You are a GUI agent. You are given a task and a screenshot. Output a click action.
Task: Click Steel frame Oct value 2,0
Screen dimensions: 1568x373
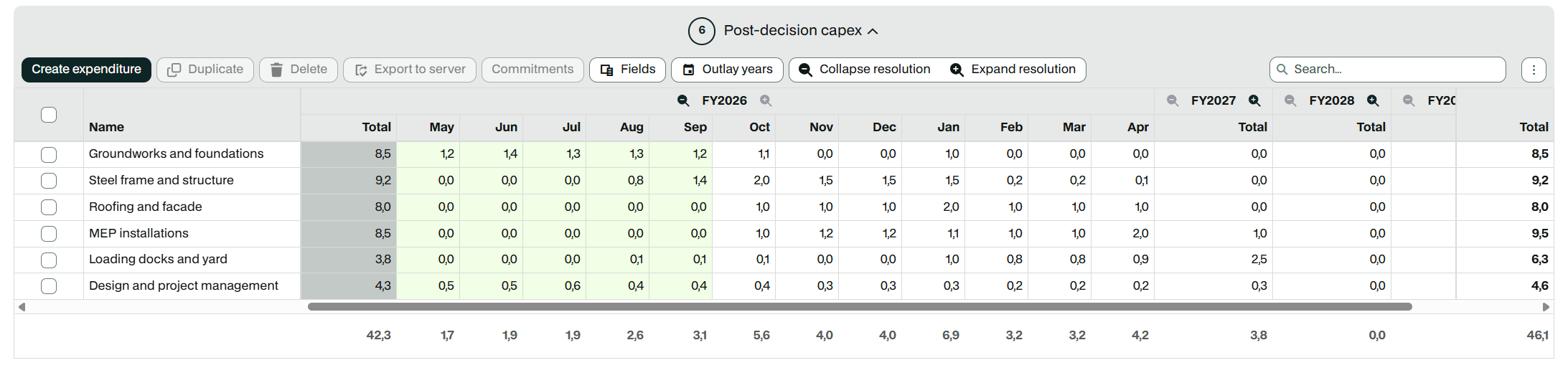[x=762, y=180]
